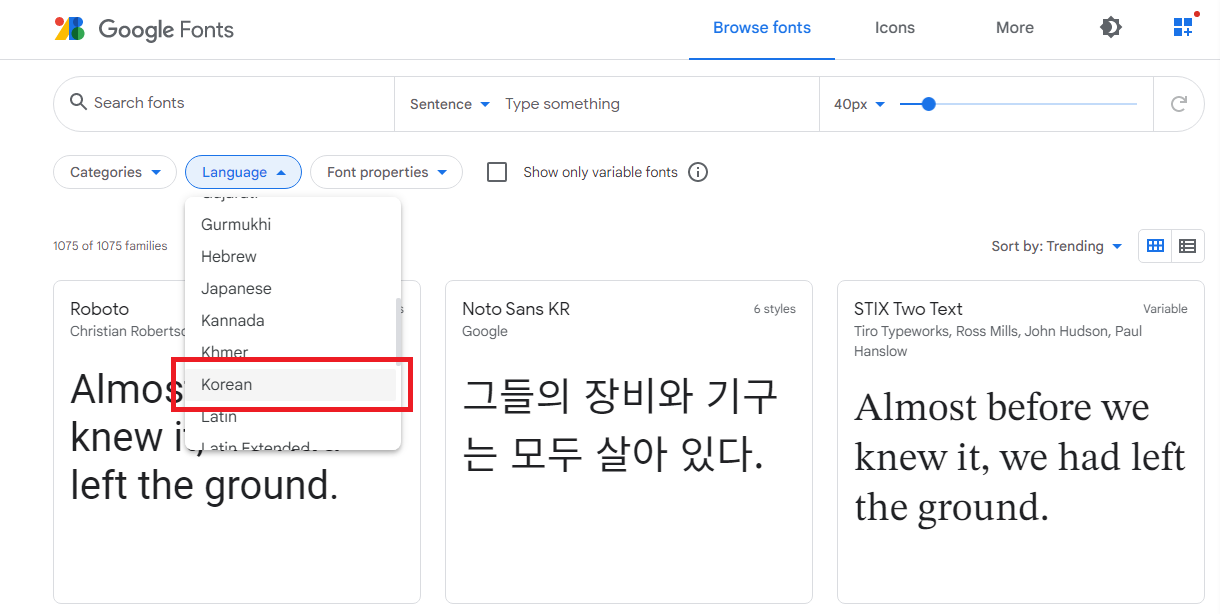1220x614 pixels.
Task: Select Latin from language list
Action: 291,416
